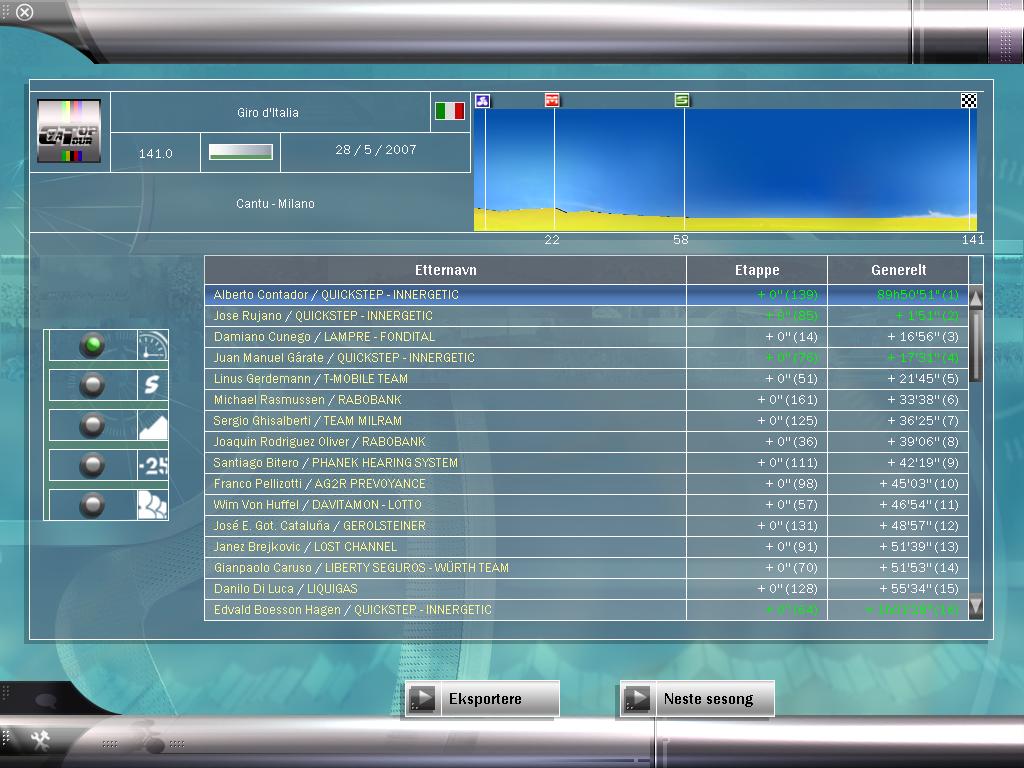Click the green sprint marker on profile

point(682,100)
